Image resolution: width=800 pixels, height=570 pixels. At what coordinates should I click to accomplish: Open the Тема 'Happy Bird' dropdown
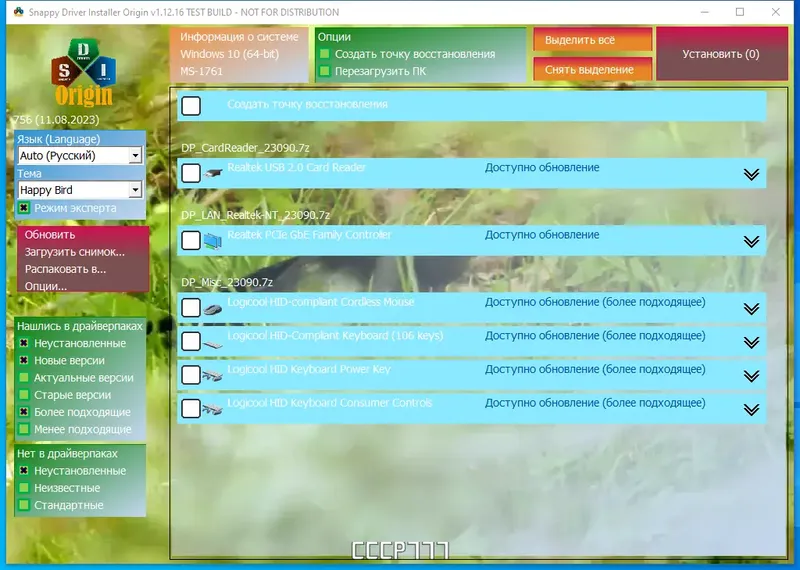click(80, 190)
